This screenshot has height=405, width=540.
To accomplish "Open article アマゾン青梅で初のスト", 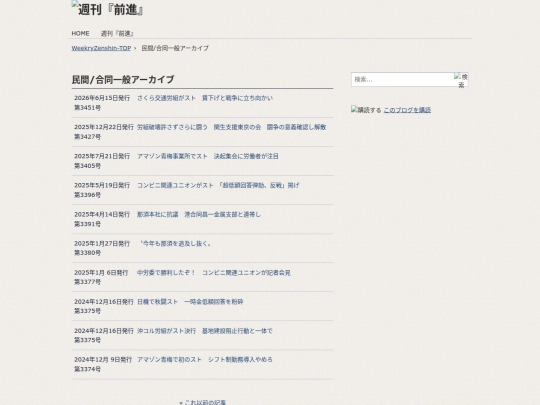I will 205,360.
